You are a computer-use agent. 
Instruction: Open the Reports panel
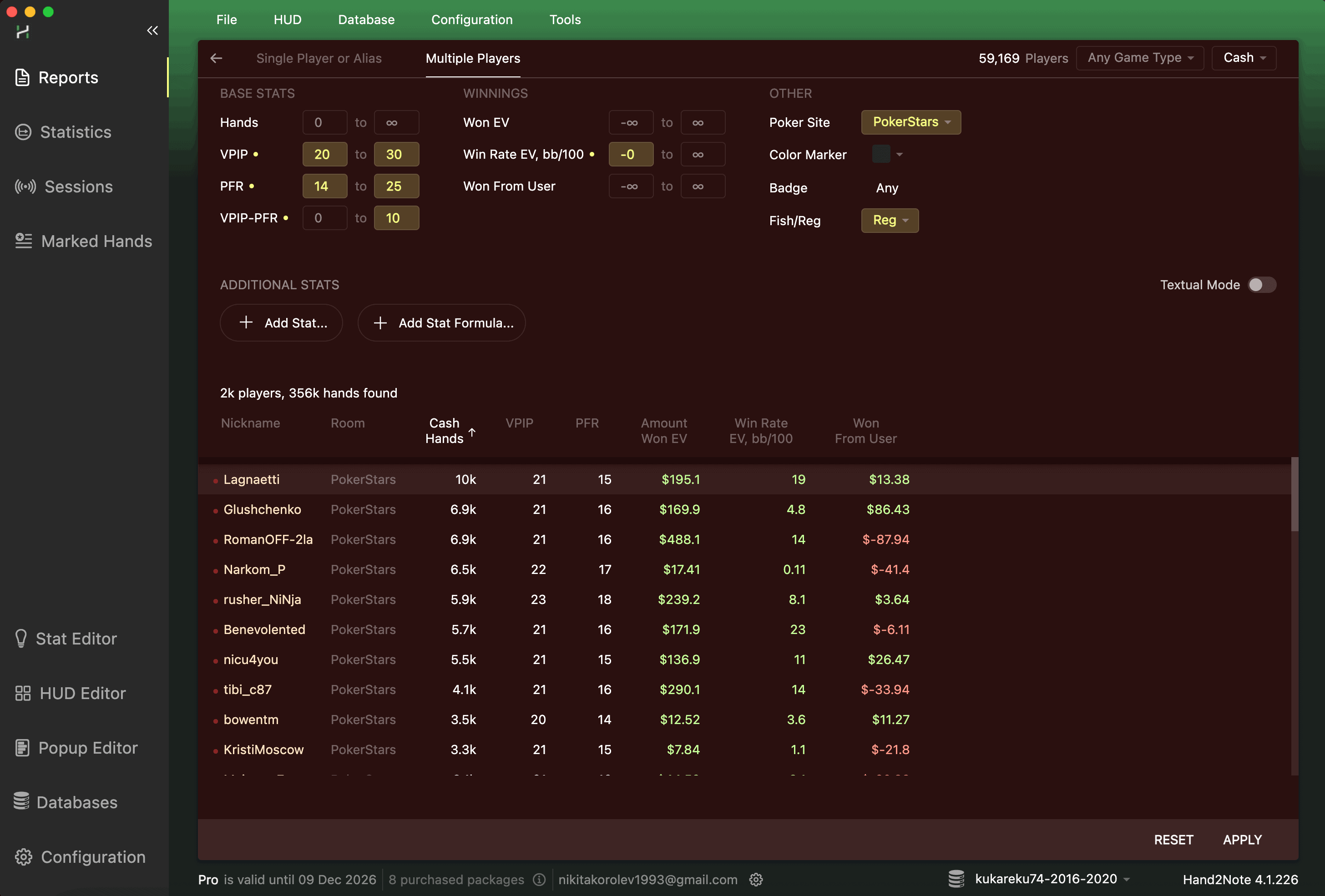[x=68, y=77]
